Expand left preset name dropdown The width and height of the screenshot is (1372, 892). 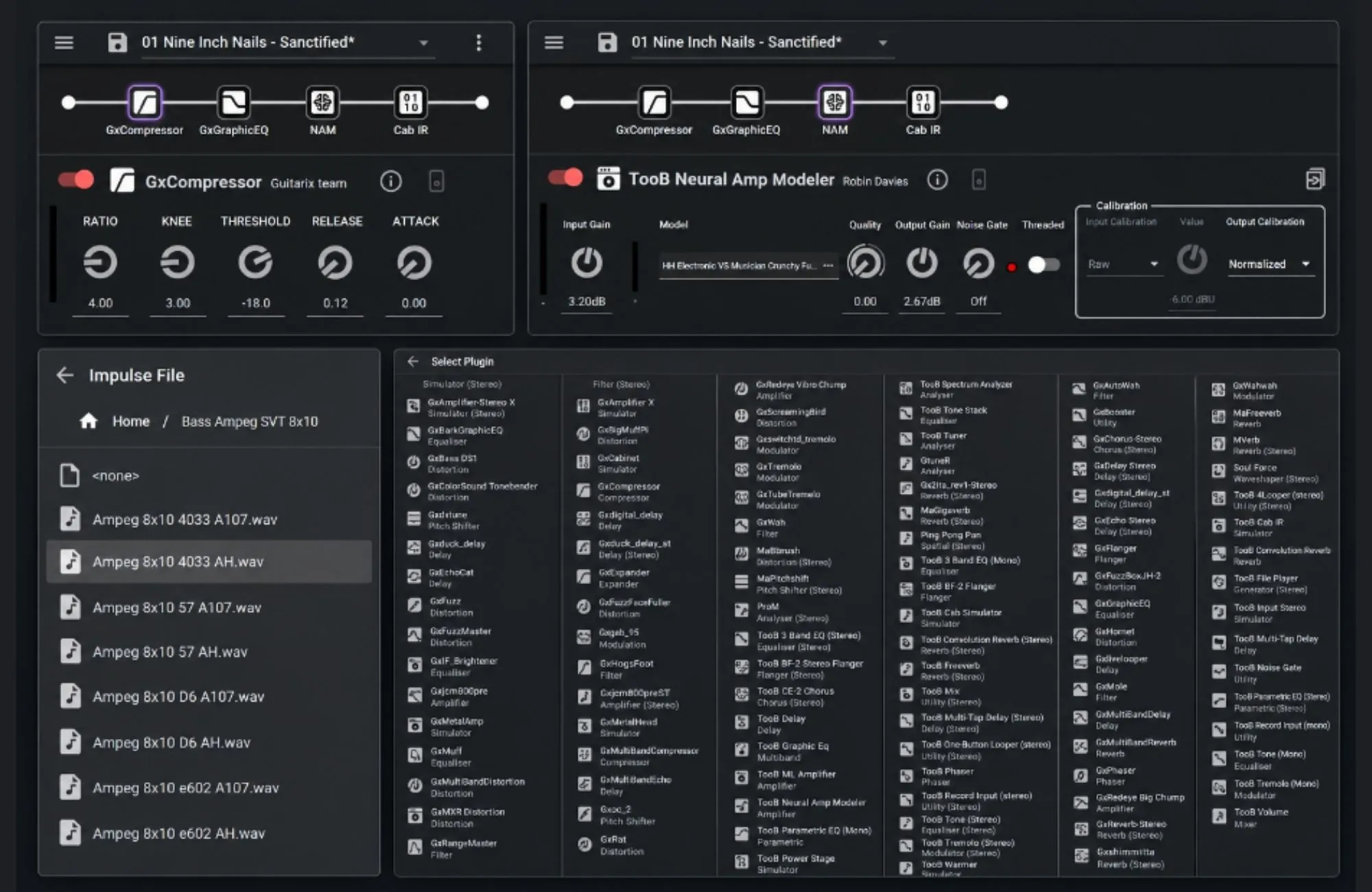click(424, 43)
